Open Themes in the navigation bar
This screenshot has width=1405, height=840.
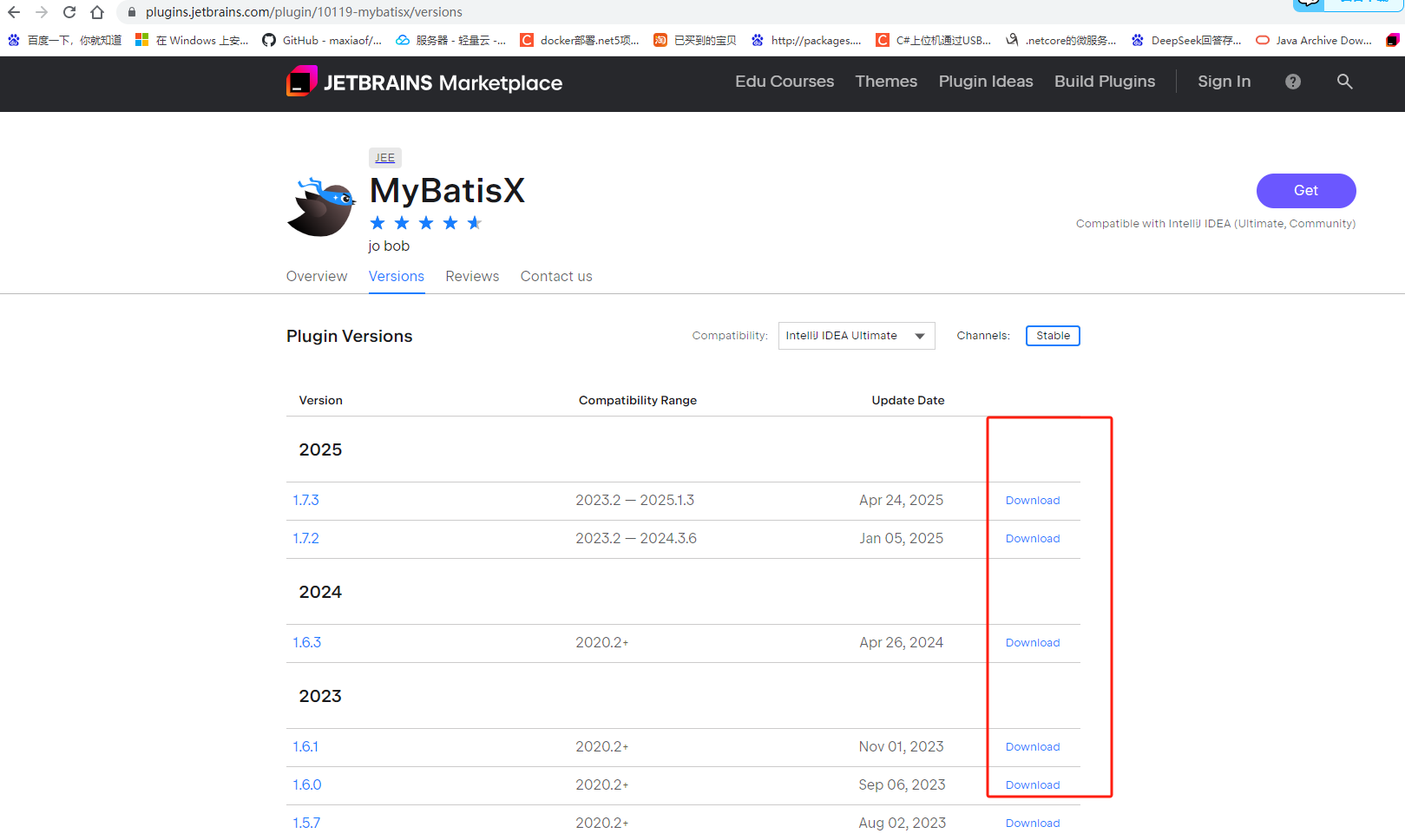point(886,82)
